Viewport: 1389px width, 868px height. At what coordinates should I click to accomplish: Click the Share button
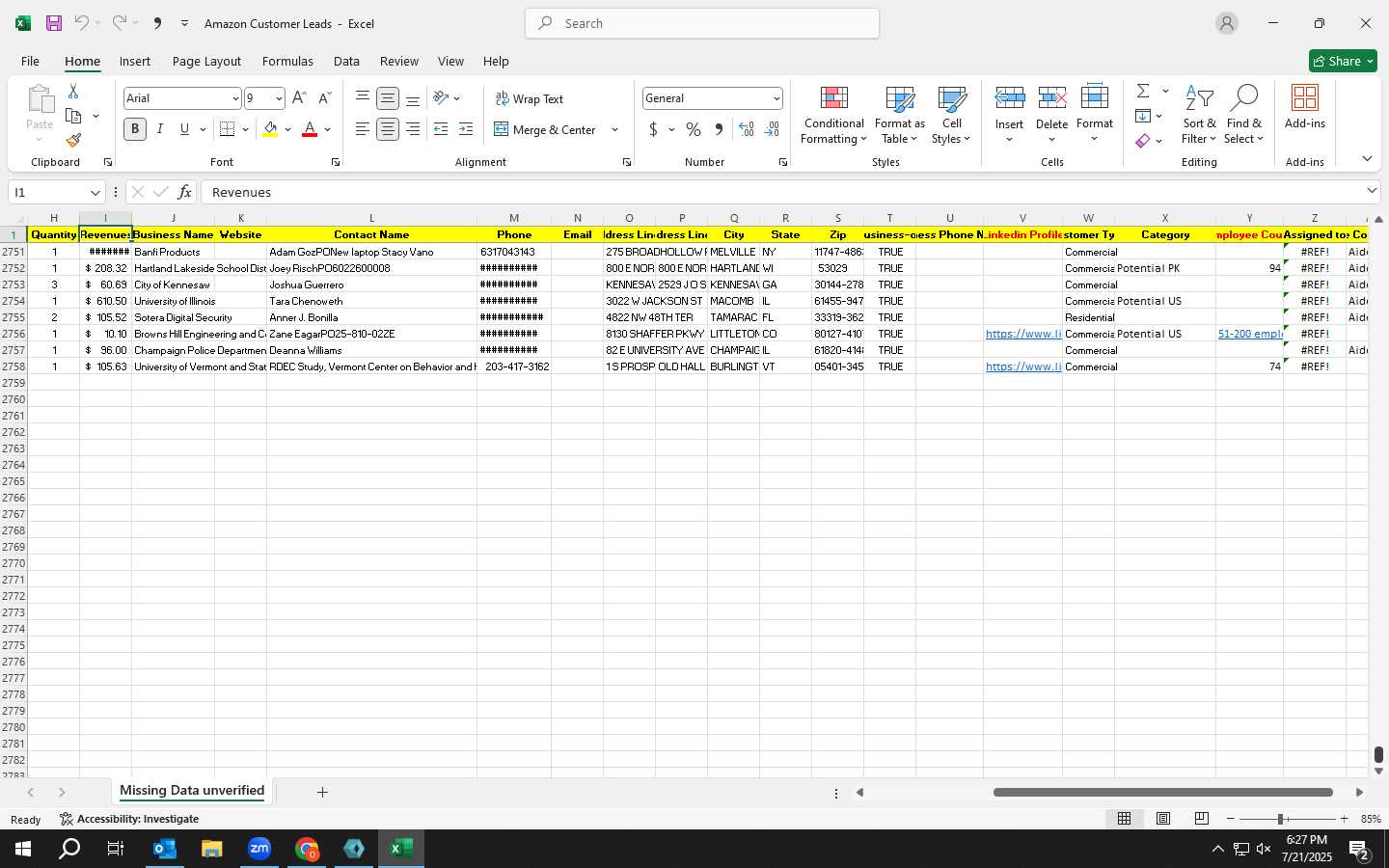coord(1343,61)
